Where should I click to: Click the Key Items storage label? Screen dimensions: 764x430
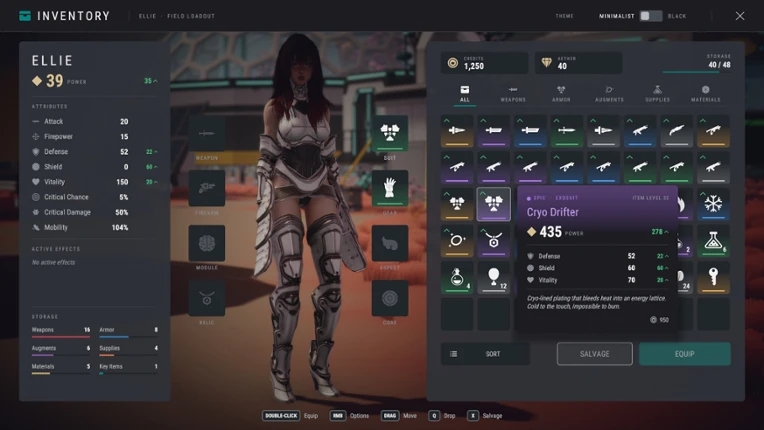(111, 367)
